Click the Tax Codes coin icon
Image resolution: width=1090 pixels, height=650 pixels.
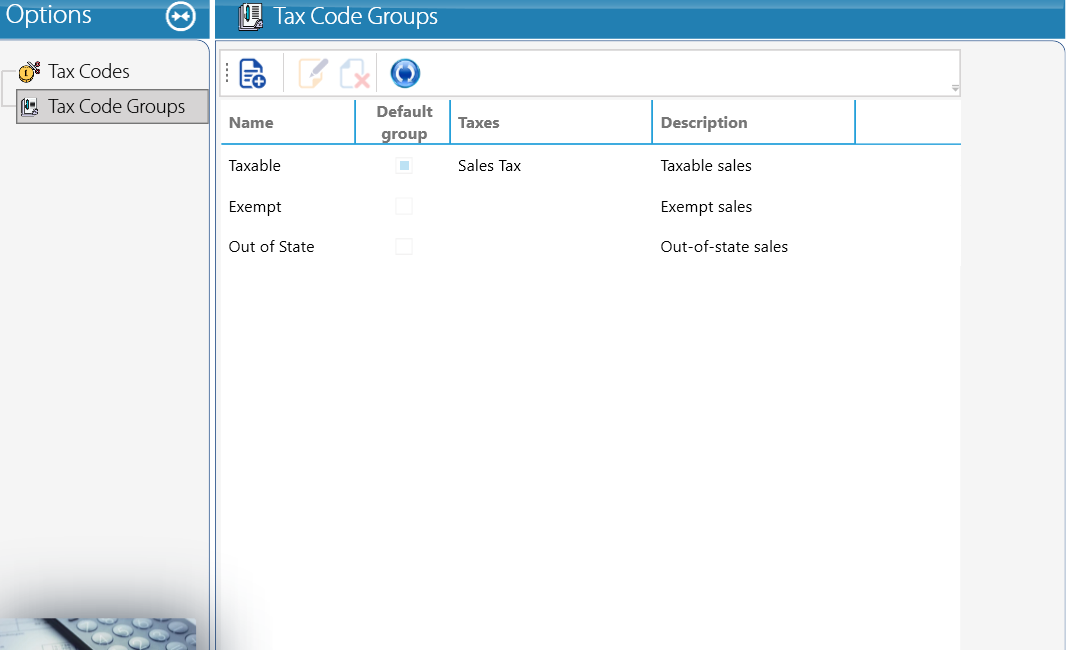tap(29, 71)
